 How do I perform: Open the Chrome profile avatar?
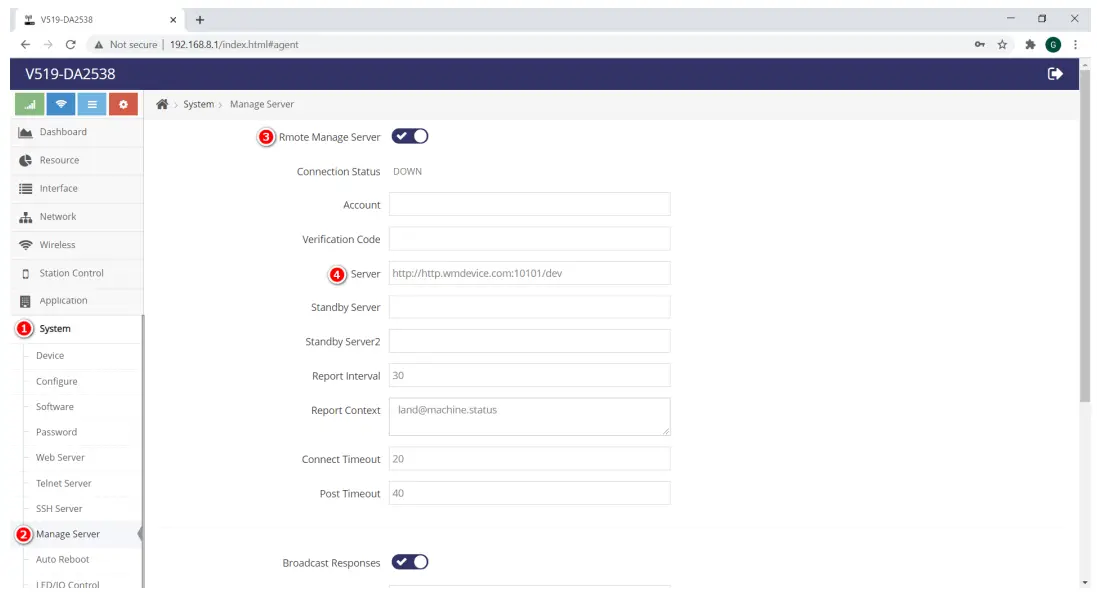[1053, 44]
